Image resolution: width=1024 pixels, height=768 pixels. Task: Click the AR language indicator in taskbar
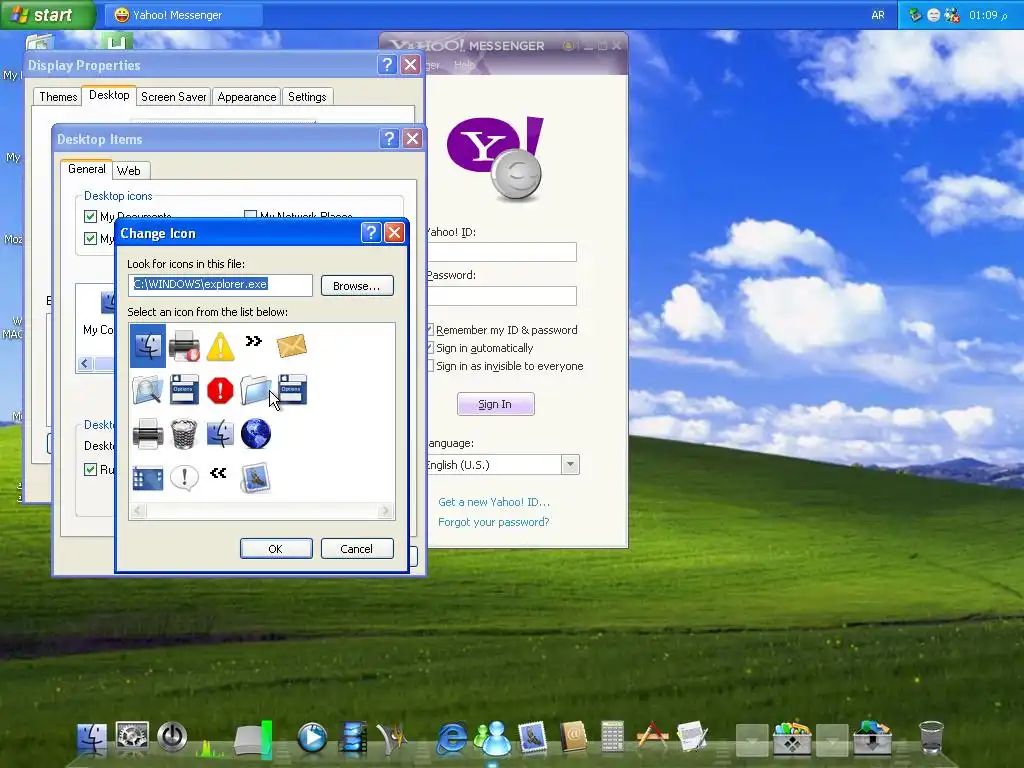[878, 14]
